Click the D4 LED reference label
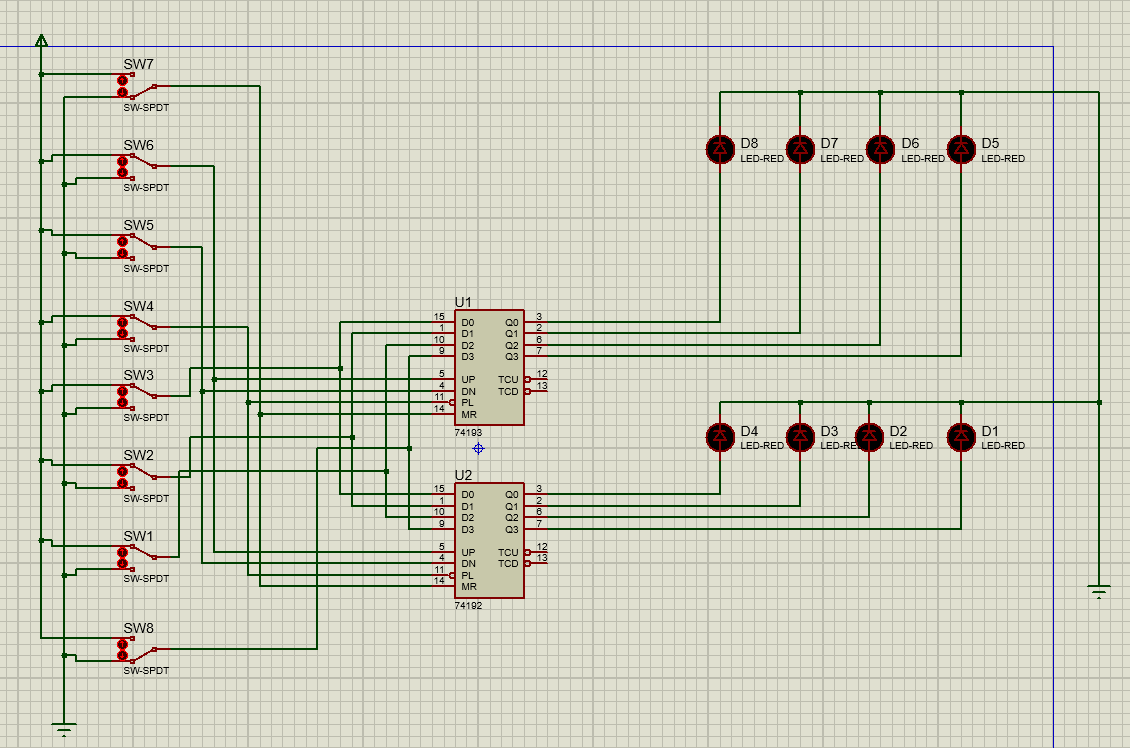 click(x=749, y=431)
